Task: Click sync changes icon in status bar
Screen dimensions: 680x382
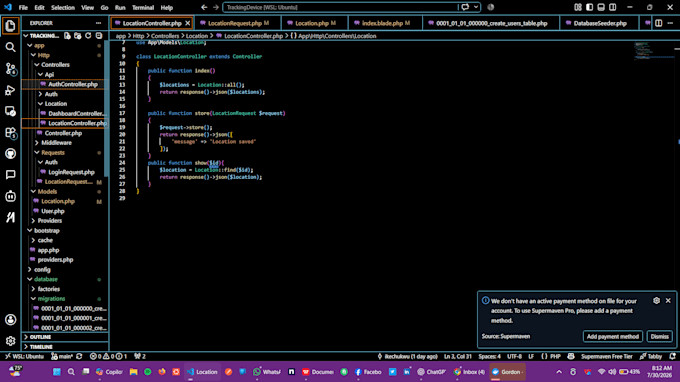Action: click(79, 356)
